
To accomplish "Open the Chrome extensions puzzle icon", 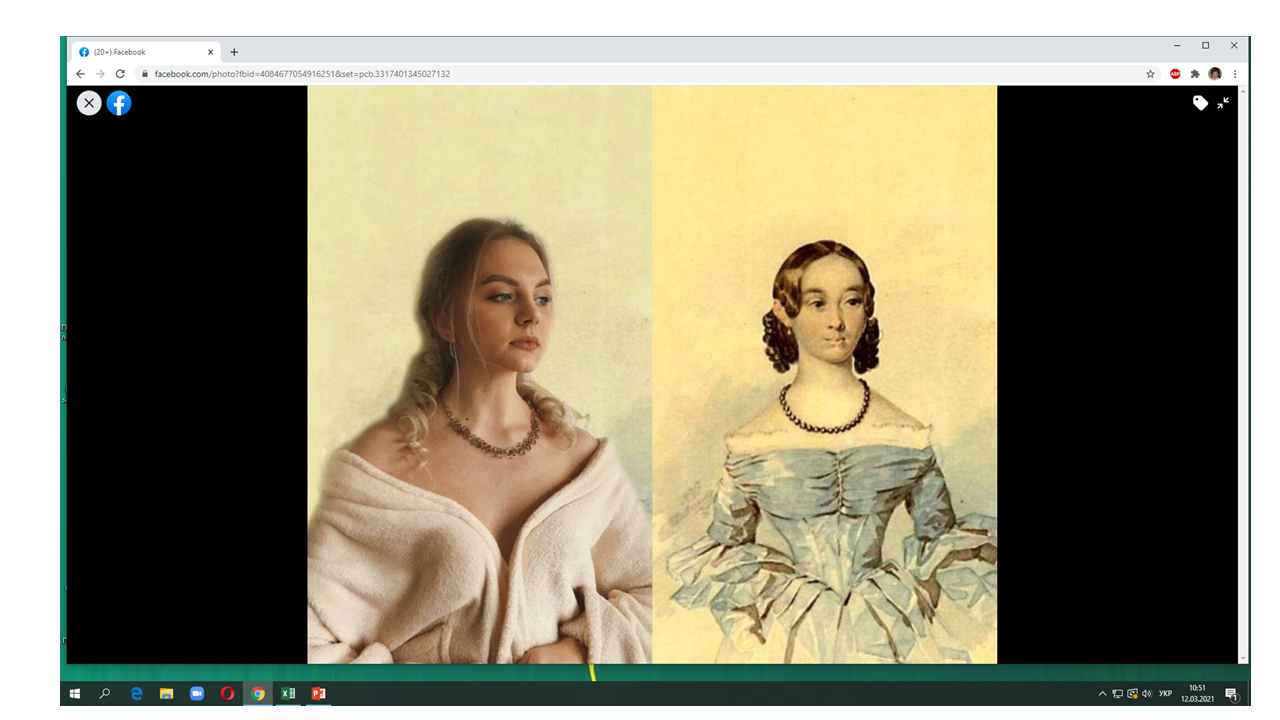I will coord(1195,74).
